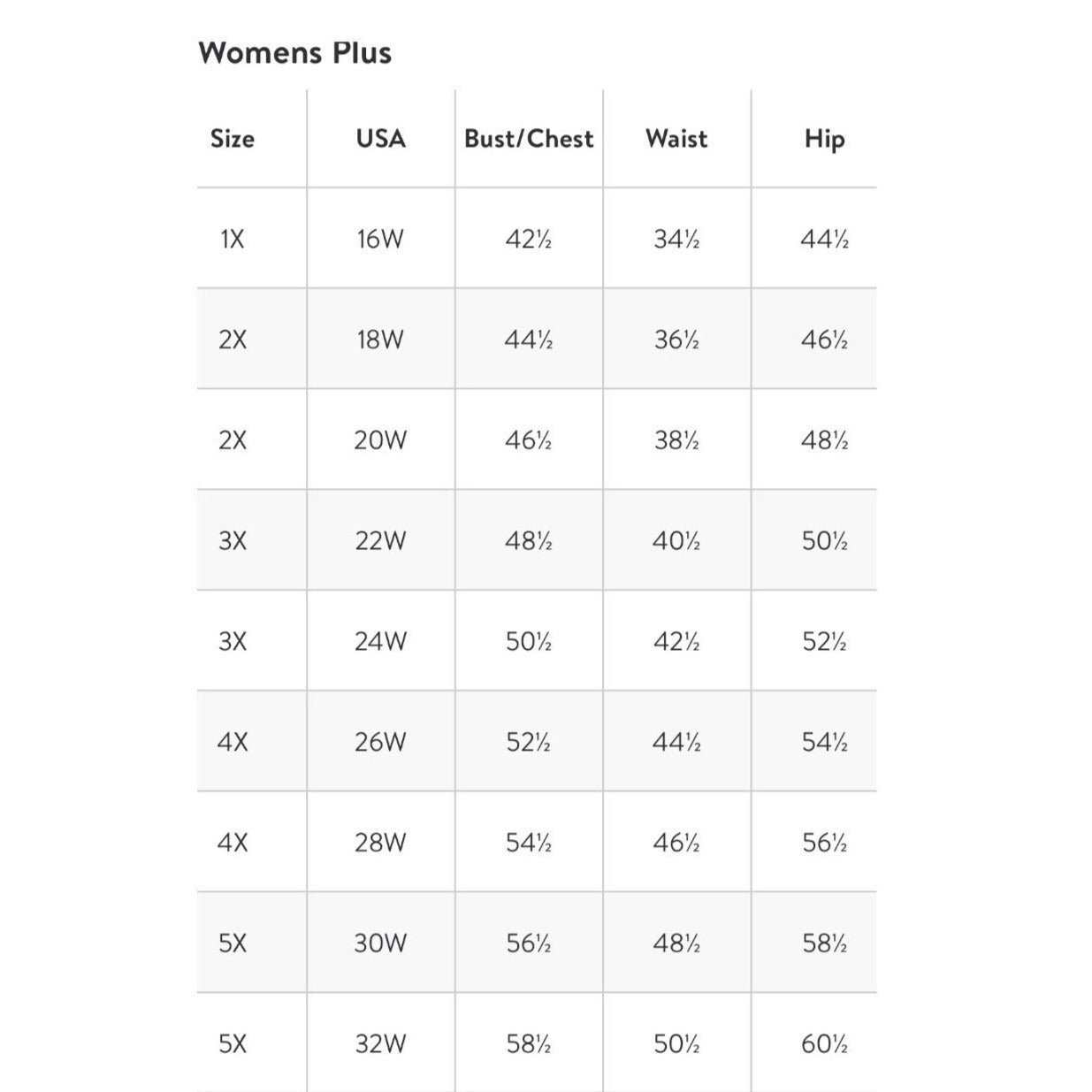1092x1092 pixels.
Task: Select the USA column header
Action: coord(380,139)
